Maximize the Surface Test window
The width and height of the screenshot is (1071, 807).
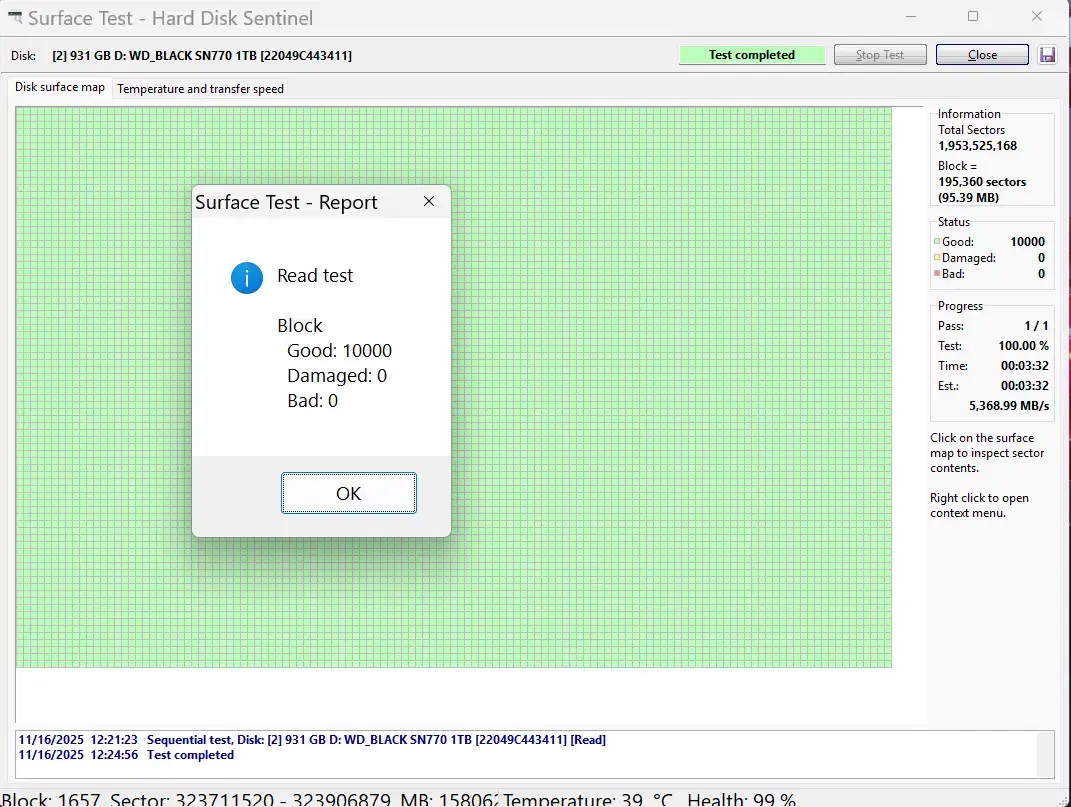pos(973,17)
